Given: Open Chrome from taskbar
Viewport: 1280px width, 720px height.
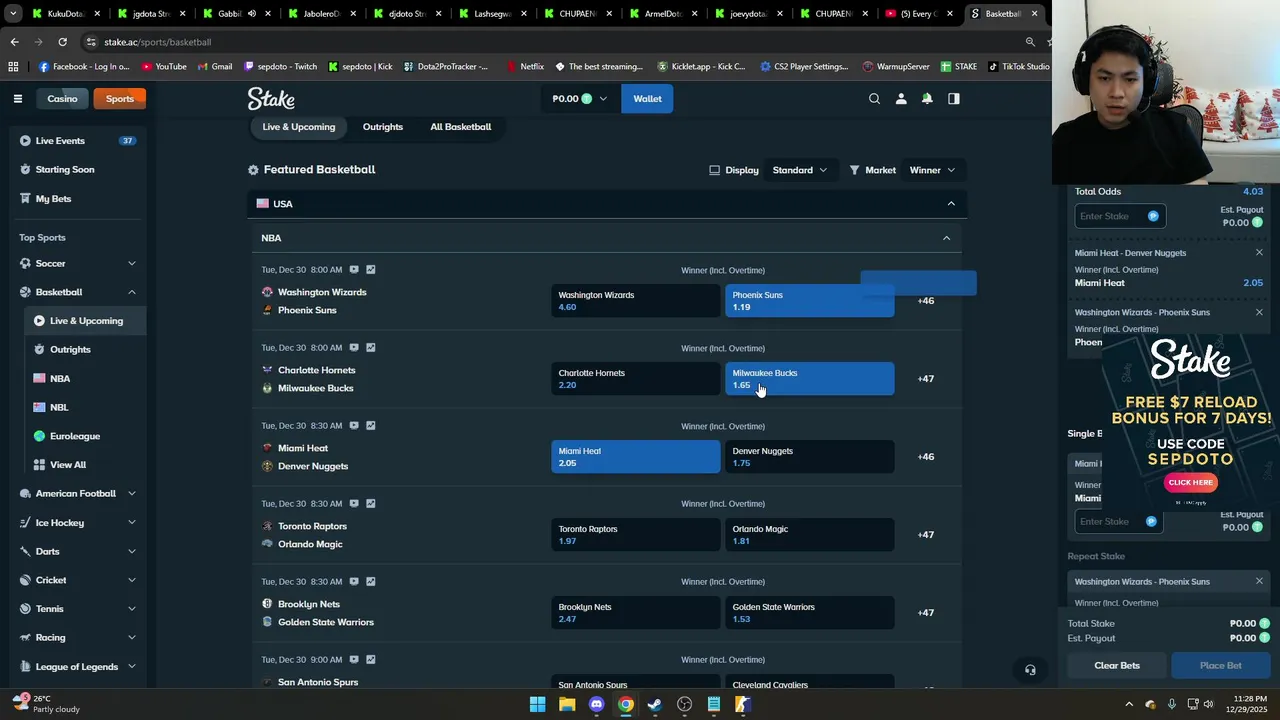Looking at the screenshot, I should pyautogui.click(x=625, y=705).
